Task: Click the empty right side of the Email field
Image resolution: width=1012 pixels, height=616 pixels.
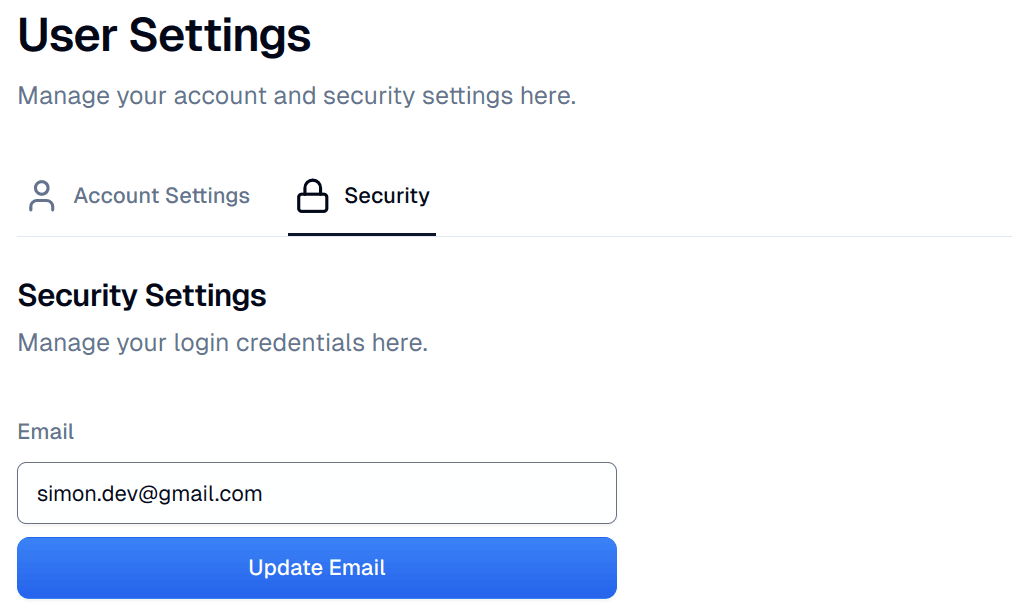Action: point(500,493)
